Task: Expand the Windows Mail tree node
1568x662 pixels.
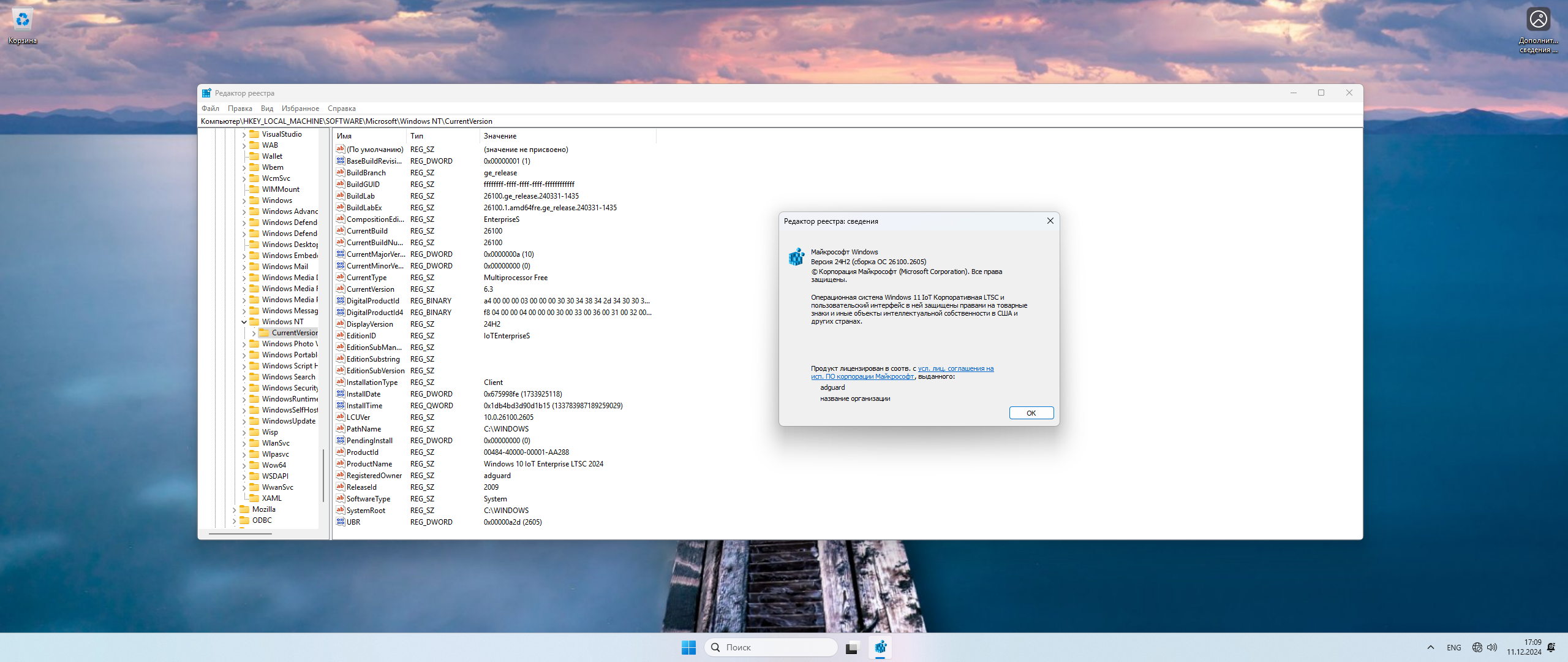Action: 244,267
